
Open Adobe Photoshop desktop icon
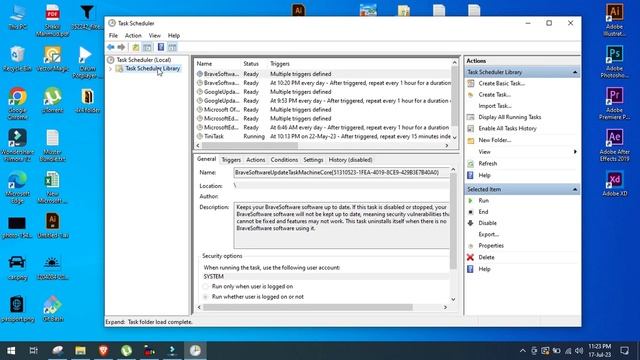pyautogui.click(x=614, y=62)
